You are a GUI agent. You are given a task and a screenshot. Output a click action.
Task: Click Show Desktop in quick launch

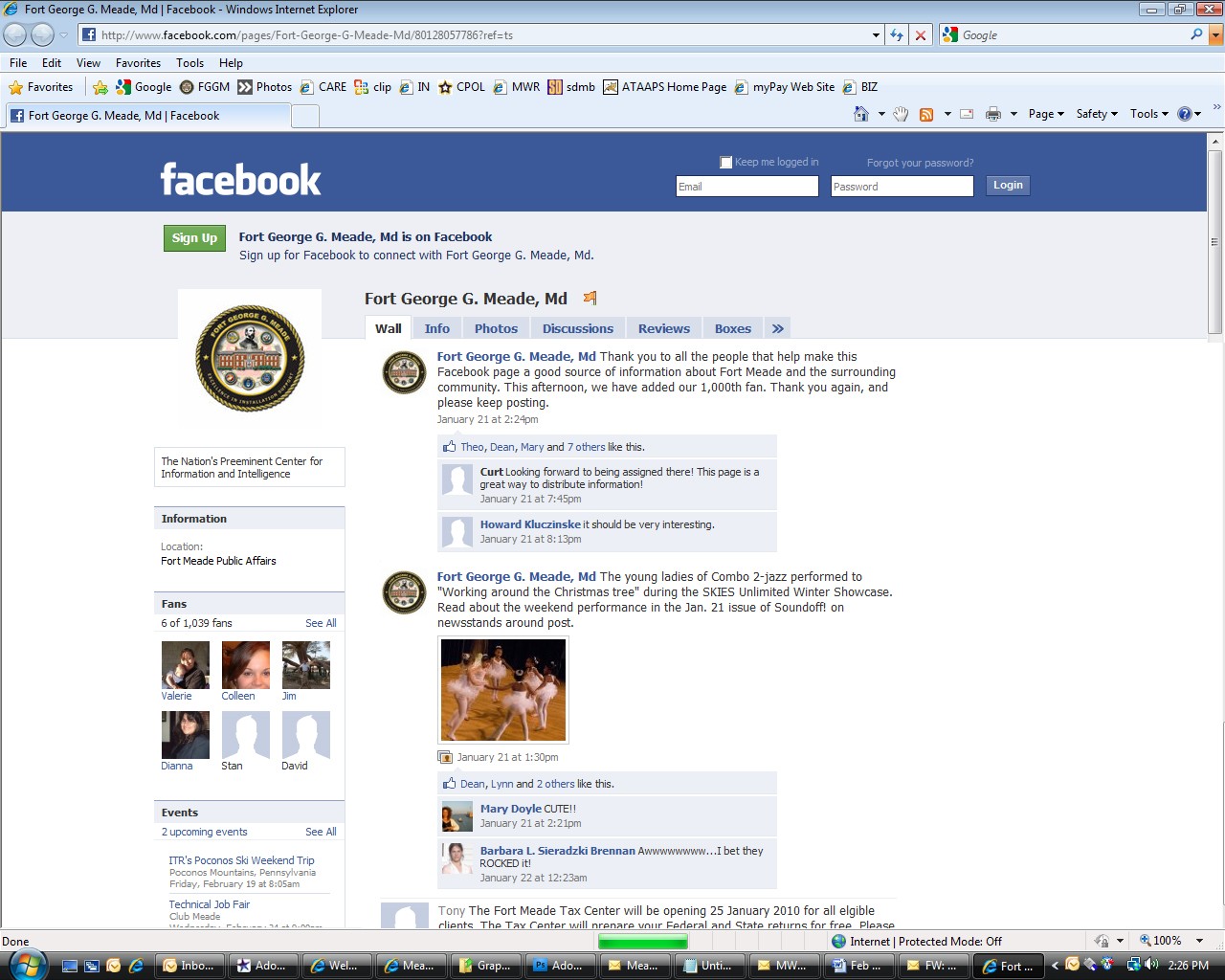click(x=70, y=966)
